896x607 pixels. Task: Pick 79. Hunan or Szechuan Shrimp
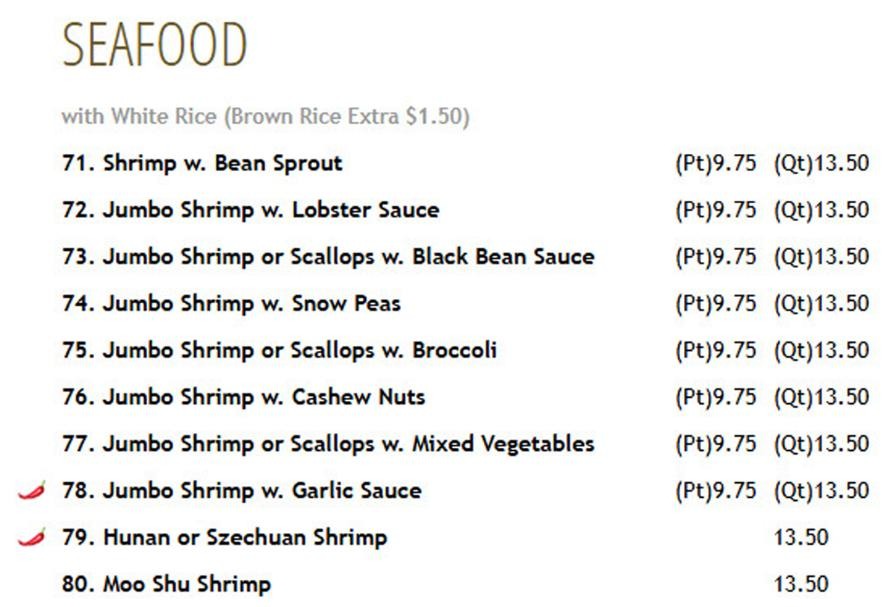coord(225,538)
